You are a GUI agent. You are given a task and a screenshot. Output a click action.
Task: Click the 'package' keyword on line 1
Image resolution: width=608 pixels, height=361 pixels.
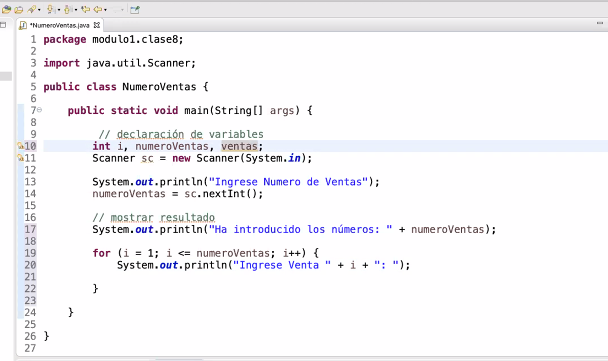pyautogui.click(x=65, y=40)
